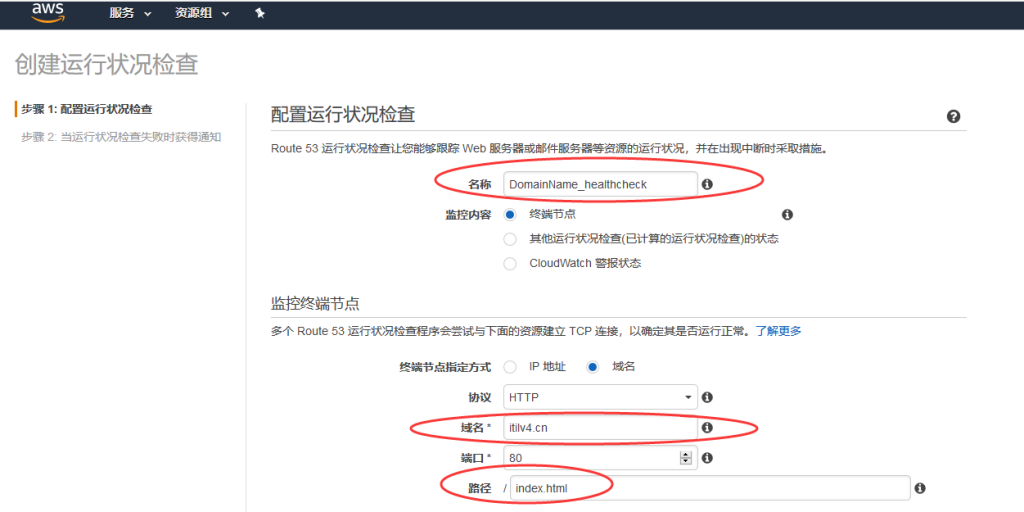Open the AWS logo home
This screenshot has width=1024, height=512.
47,12
